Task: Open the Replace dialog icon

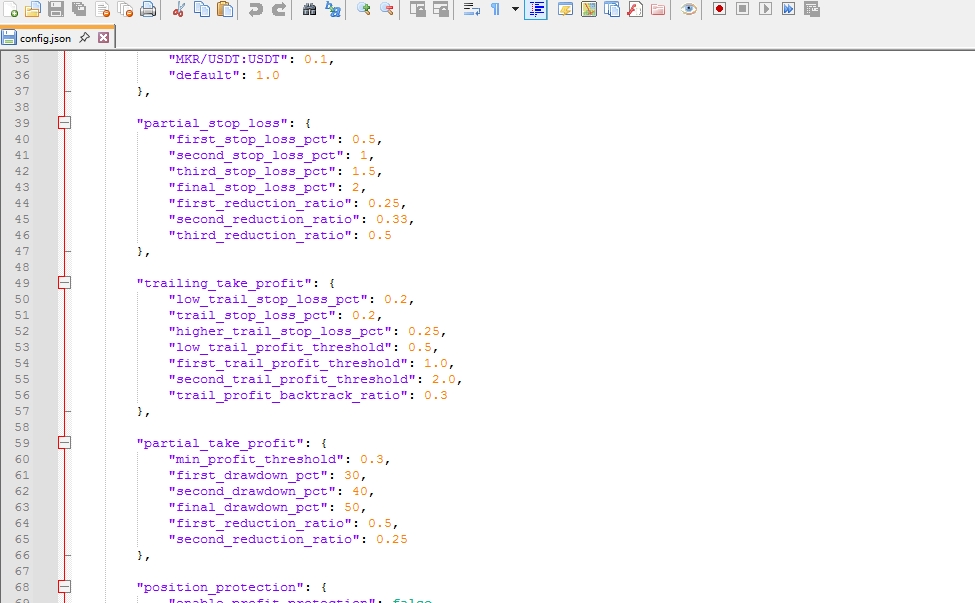Action: [333, 9]
